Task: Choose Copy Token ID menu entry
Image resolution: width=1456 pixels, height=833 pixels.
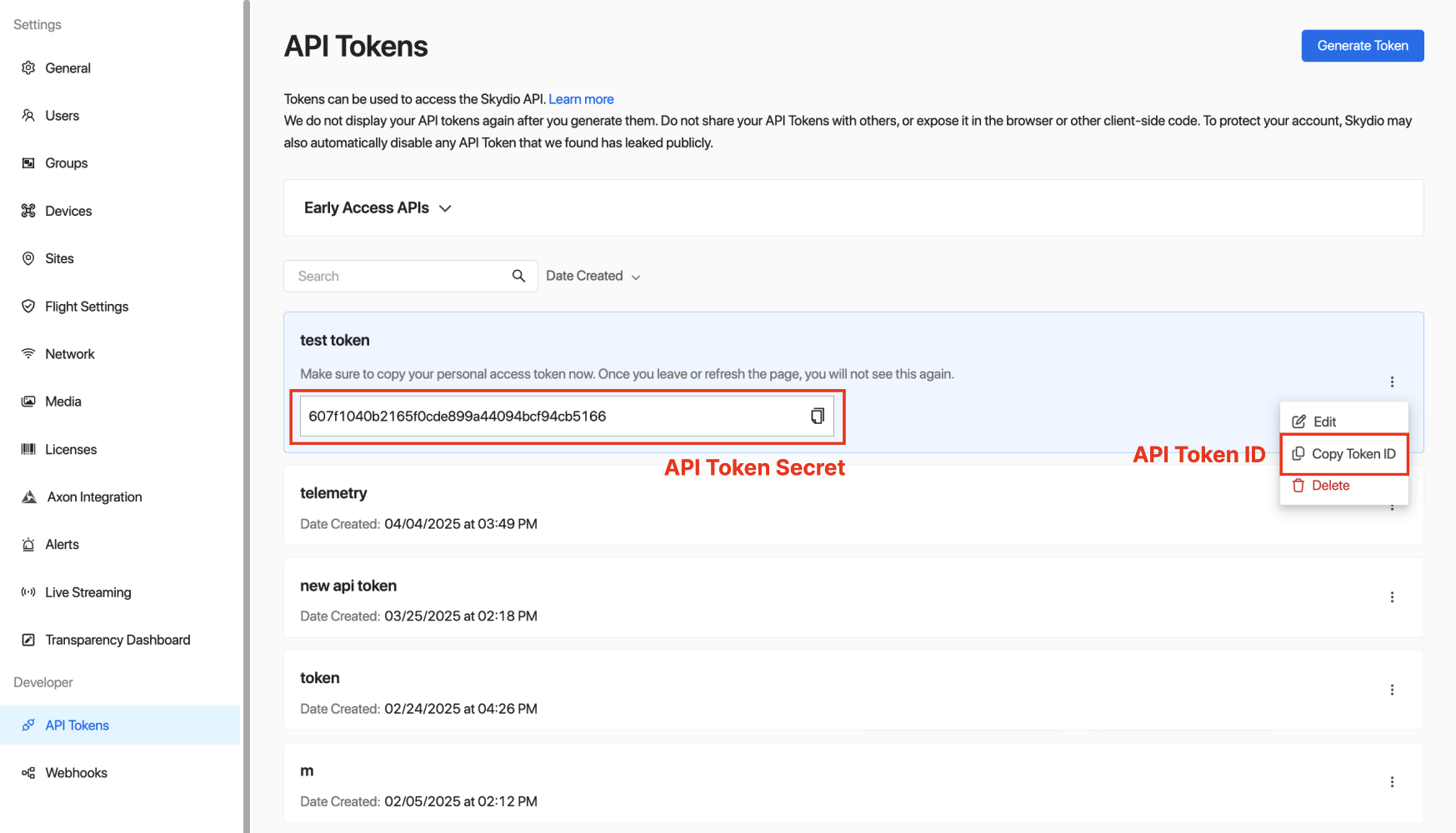Action: 1344,454
